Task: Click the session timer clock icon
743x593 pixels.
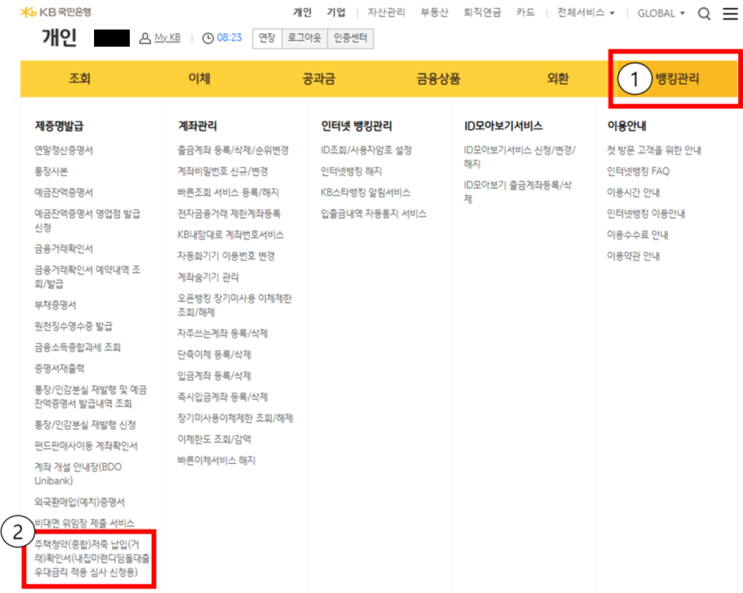Action: pyautogui.click(x=208, y=38)
